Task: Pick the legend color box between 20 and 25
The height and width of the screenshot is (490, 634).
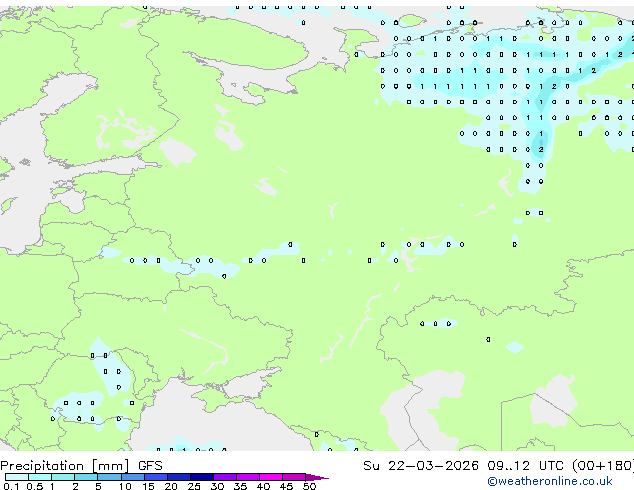Action: (x=179, y=477)
